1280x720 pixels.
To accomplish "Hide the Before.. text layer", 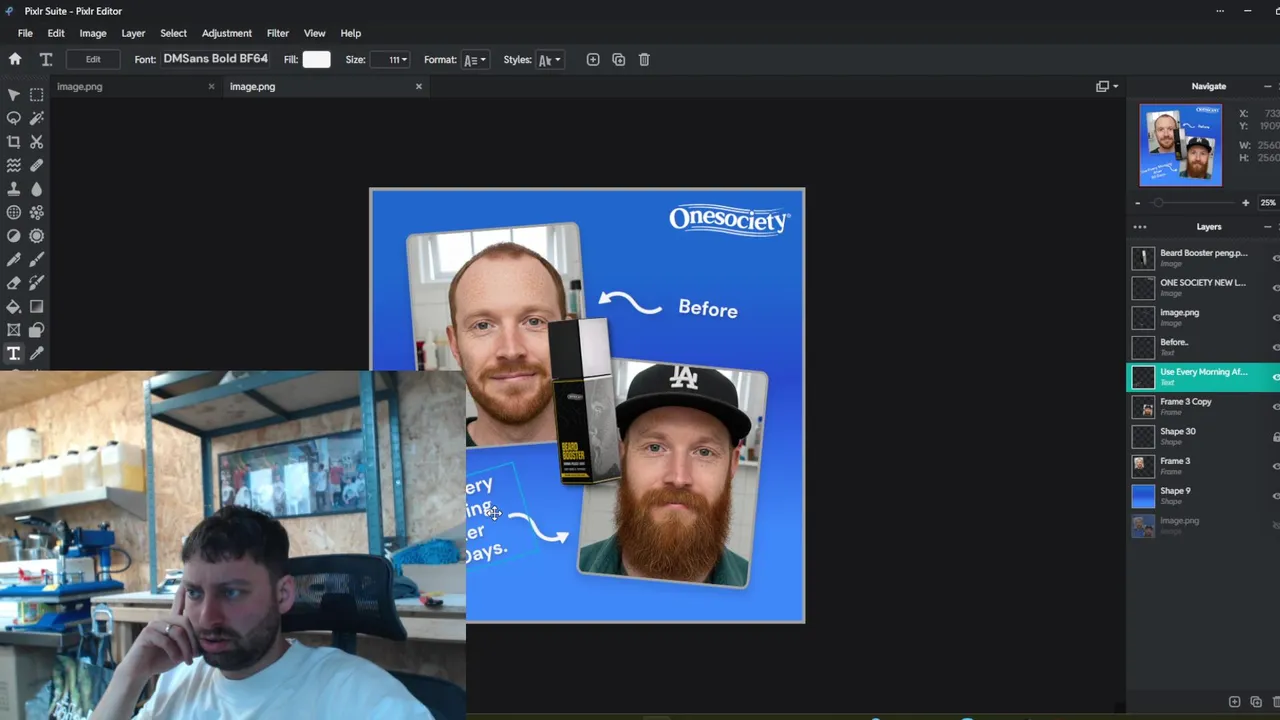I will pyautogui.click(x=1275, y=347).
